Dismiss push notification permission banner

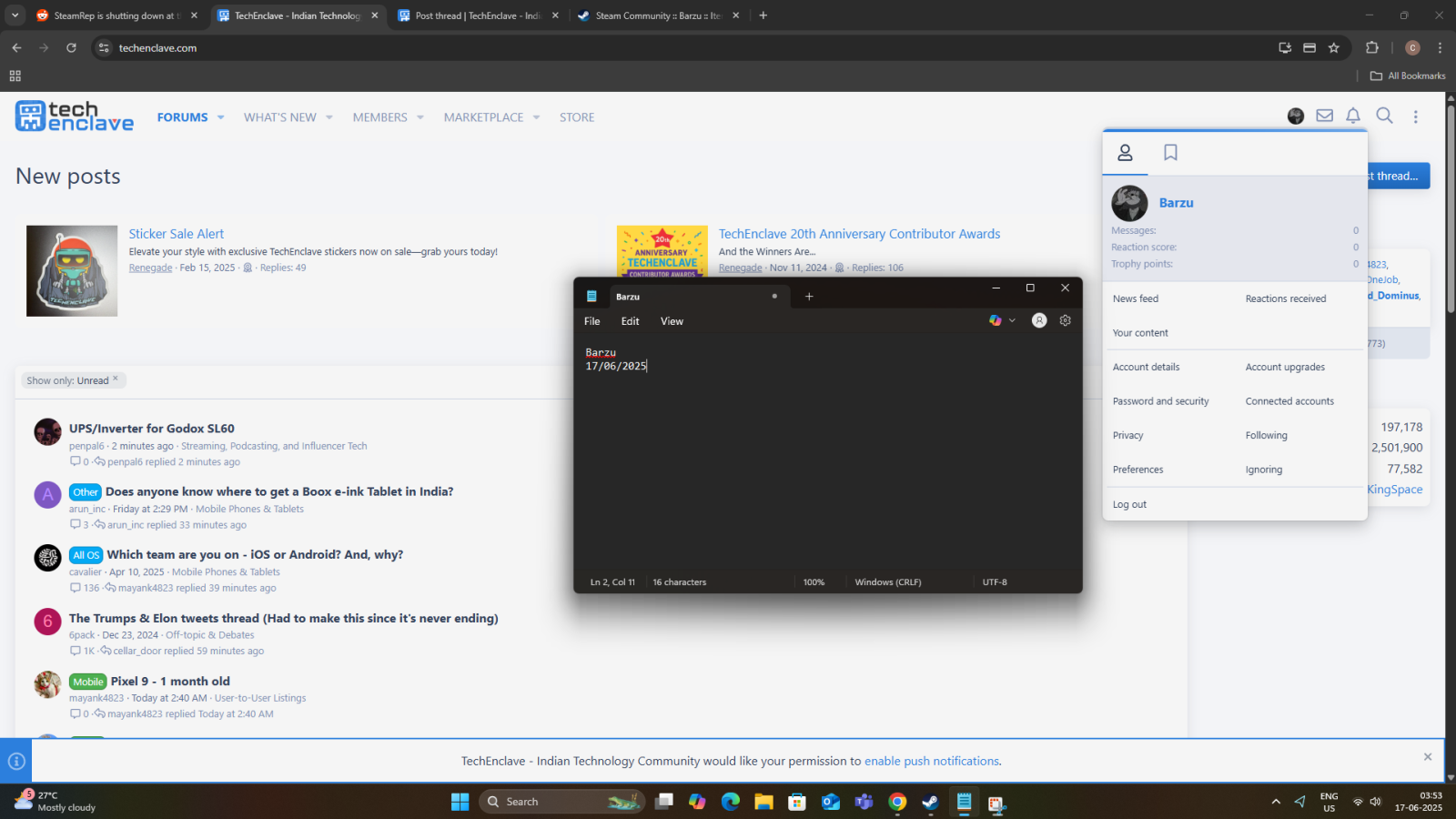click(x=1428, y=757)
